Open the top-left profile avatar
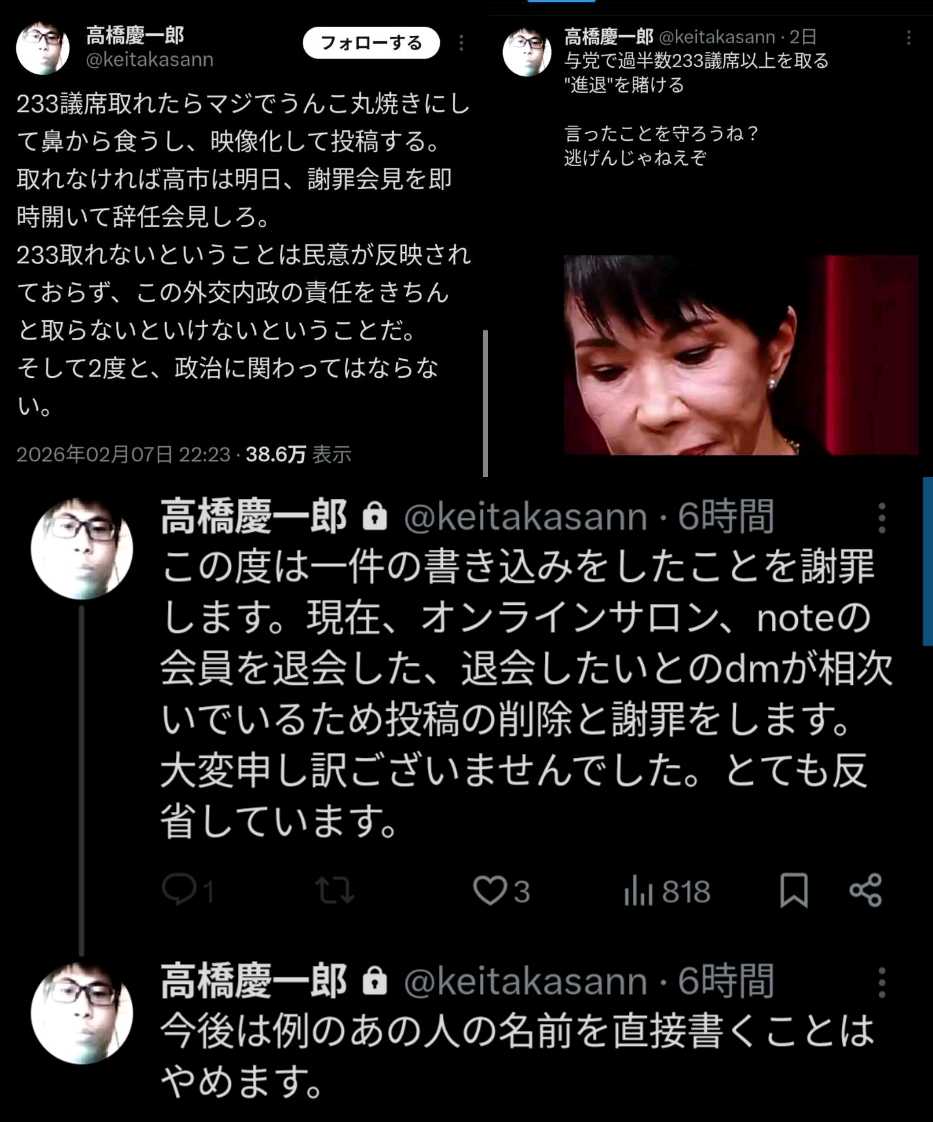 (x=43, y=48)
